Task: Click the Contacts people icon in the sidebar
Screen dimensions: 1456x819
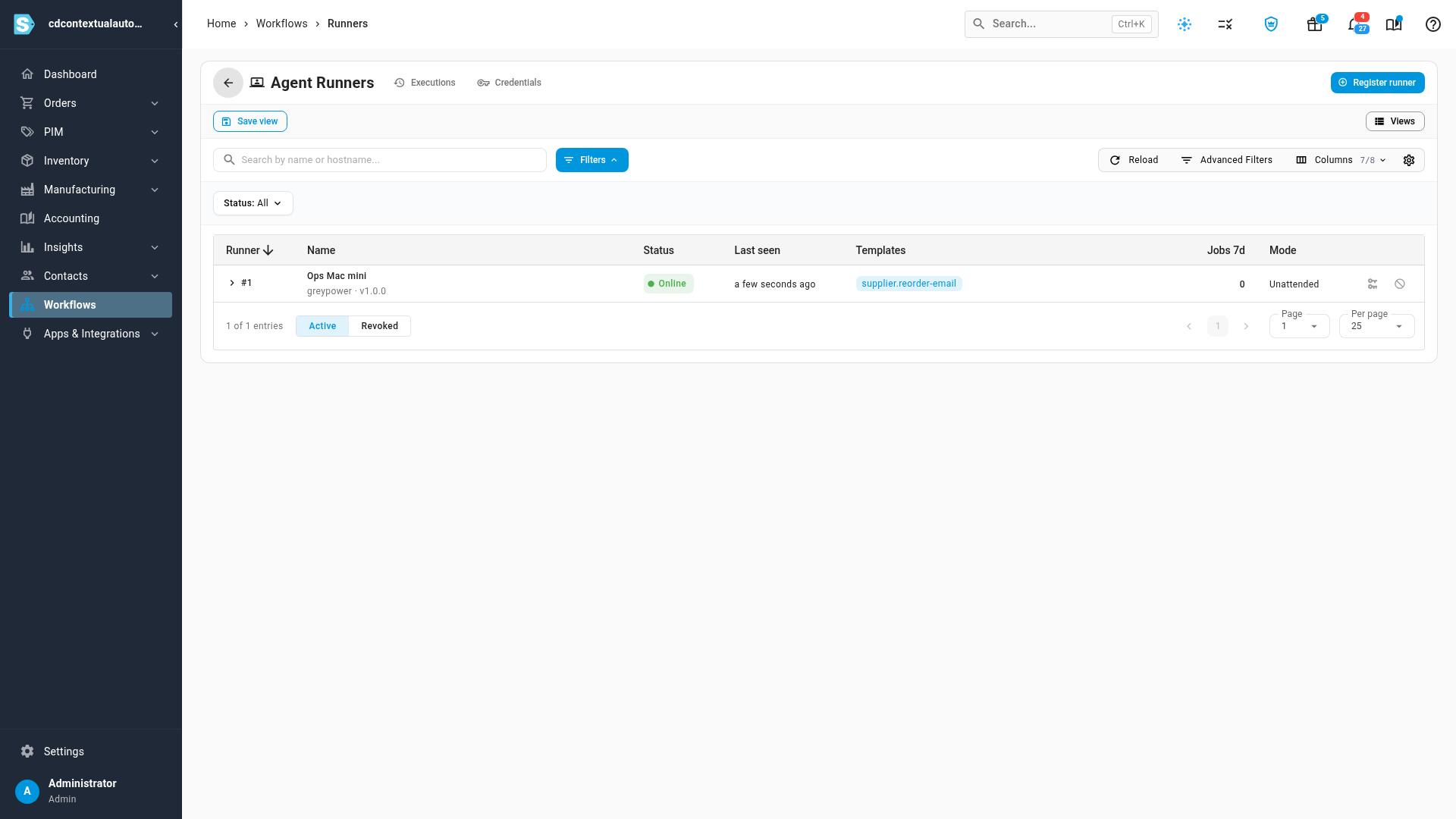Action: pyautogui.click(x=27, y=276)
